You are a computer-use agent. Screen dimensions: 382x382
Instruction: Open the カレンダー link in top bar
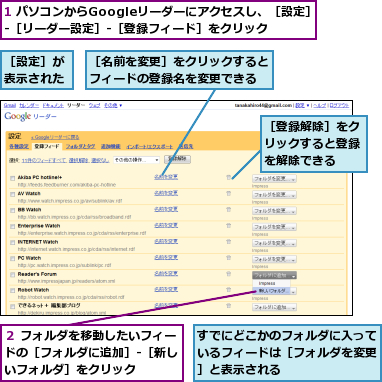(29, 105)
